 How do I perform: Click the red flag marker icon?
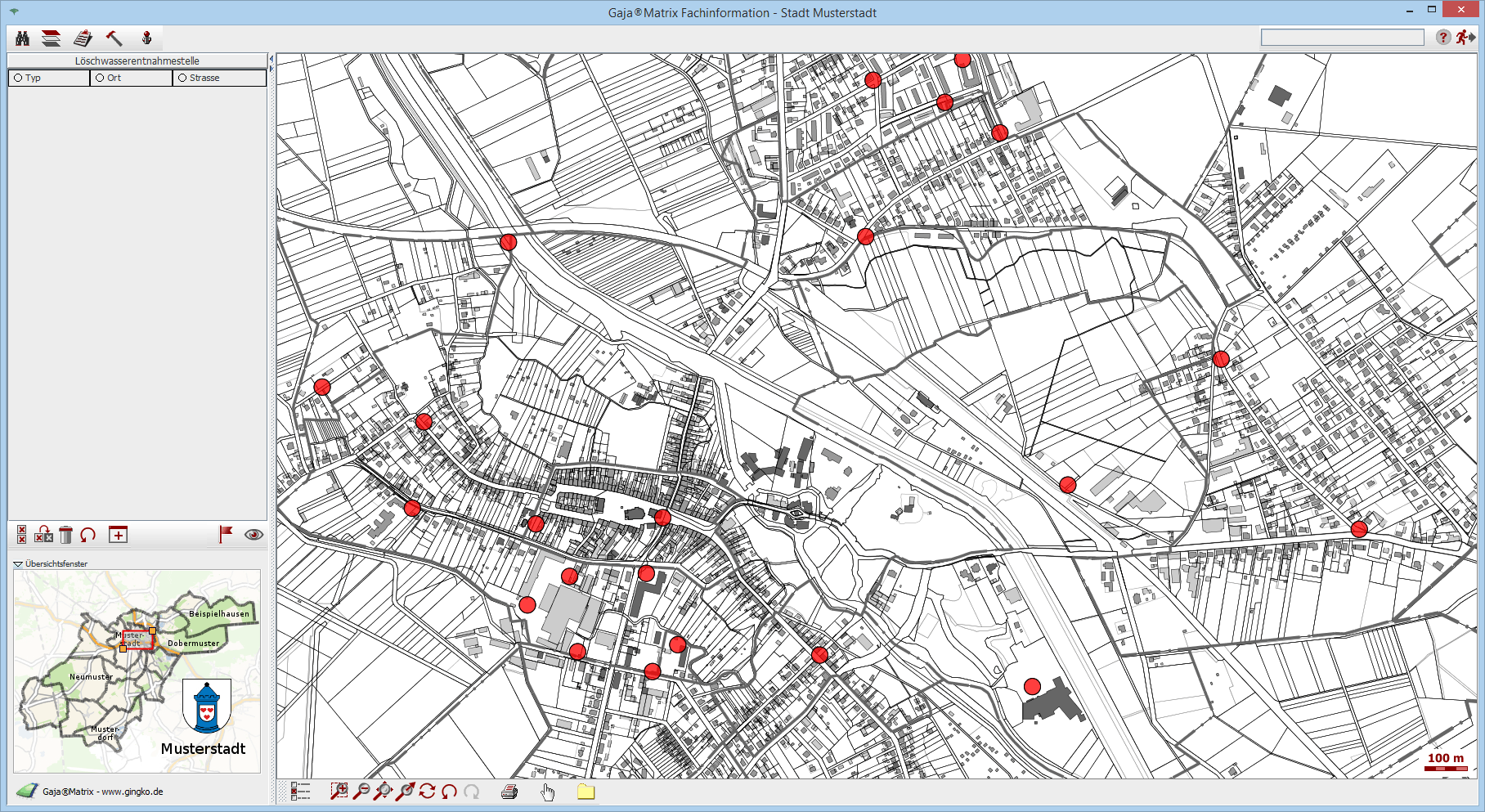pos(226,534)
